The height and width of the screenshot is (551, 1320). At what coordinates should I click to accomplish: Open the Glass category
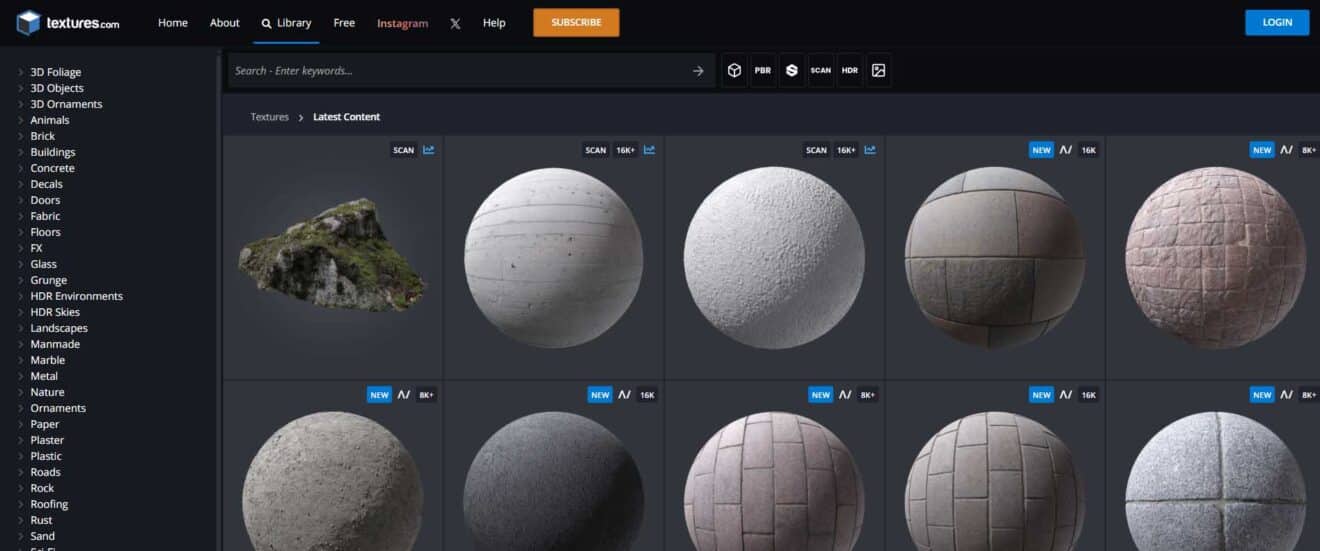click(x=43, y=264)
